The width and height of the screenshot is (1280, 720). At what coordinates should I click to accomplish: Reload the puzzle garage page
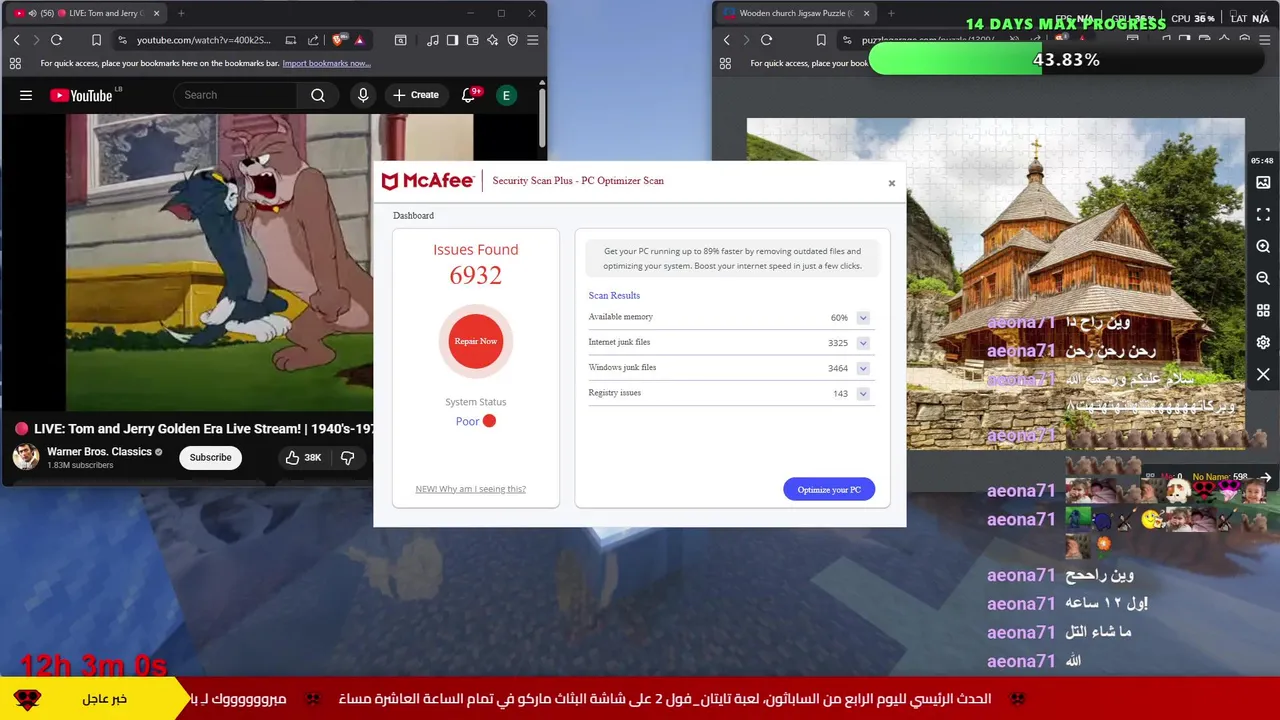(x=766, y=40)
